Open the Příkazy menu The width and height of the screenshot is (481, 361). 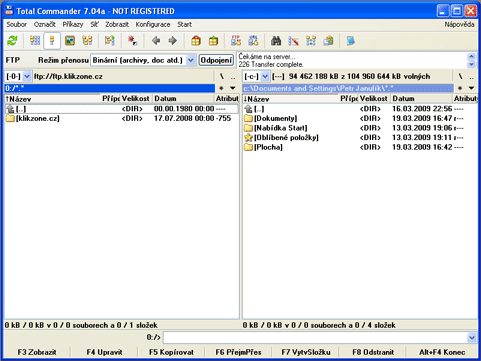[x=73, y=24]
